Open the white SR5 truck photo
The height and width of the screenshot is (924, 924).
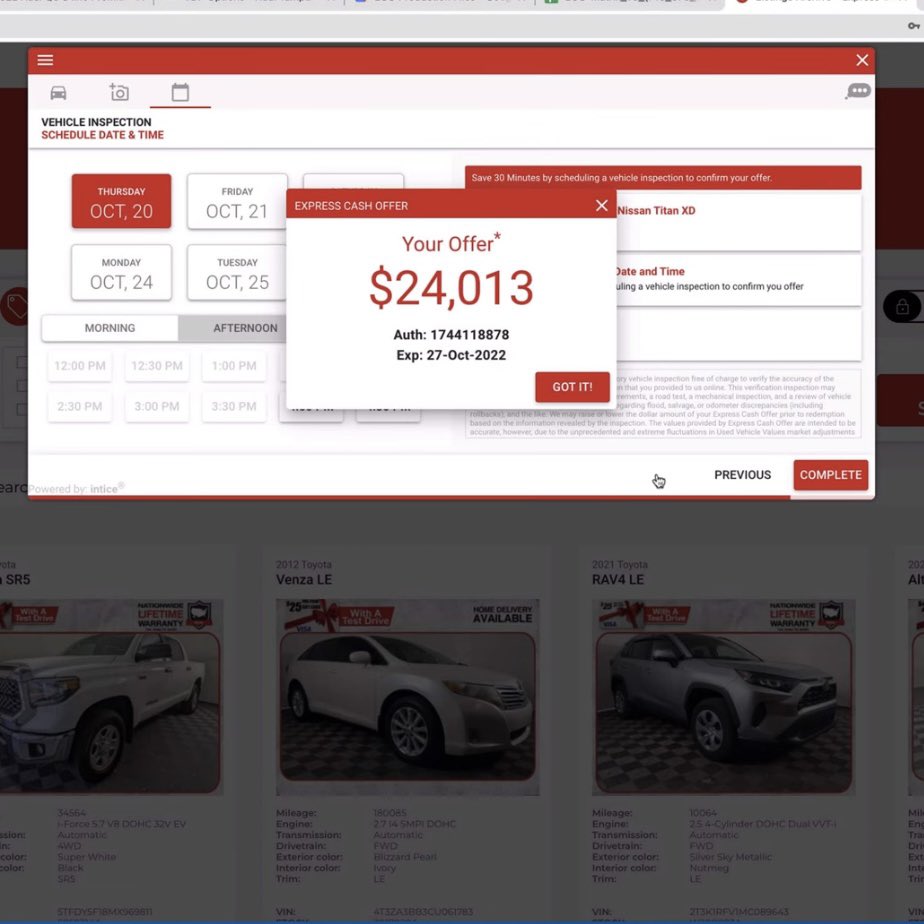click(x=111, y=697)
